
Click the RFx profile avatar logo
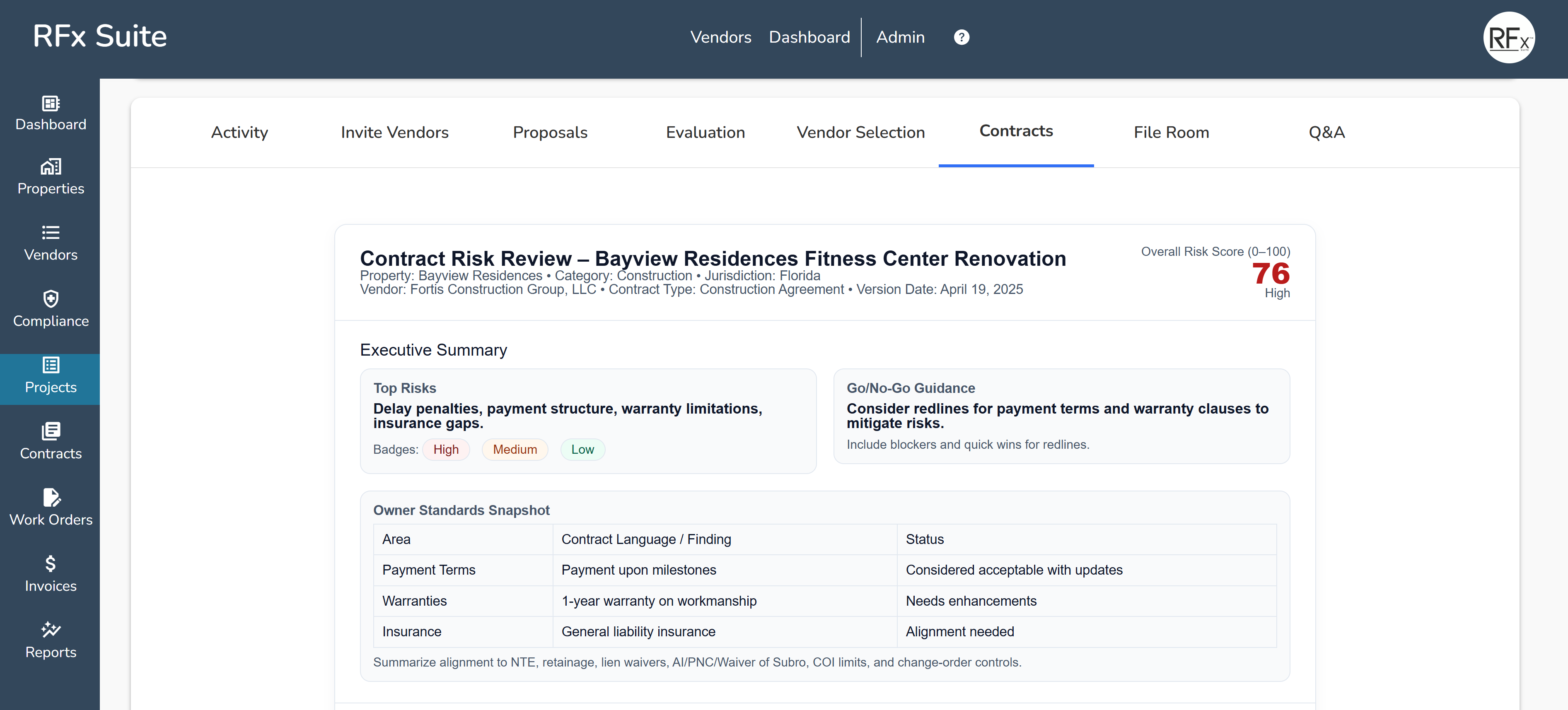click(x=1508, y=38)
